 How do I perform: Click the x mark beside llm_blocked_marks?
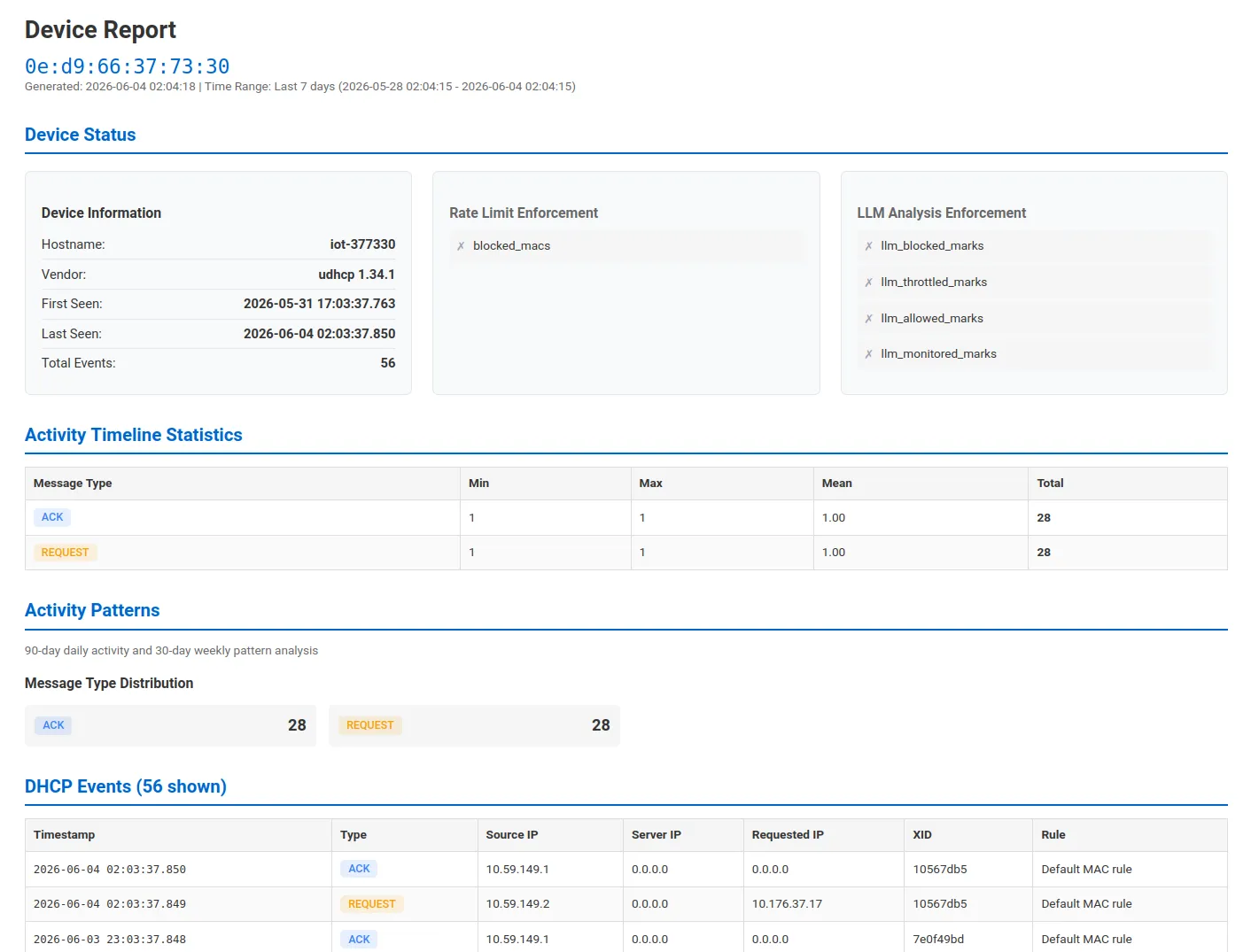point(869,246)
